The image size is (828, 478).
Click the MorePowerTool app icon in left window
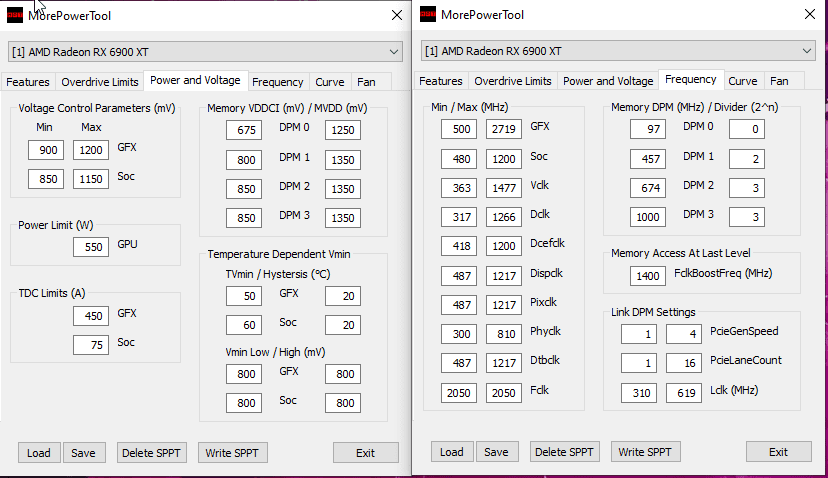(x=15, y=15)
